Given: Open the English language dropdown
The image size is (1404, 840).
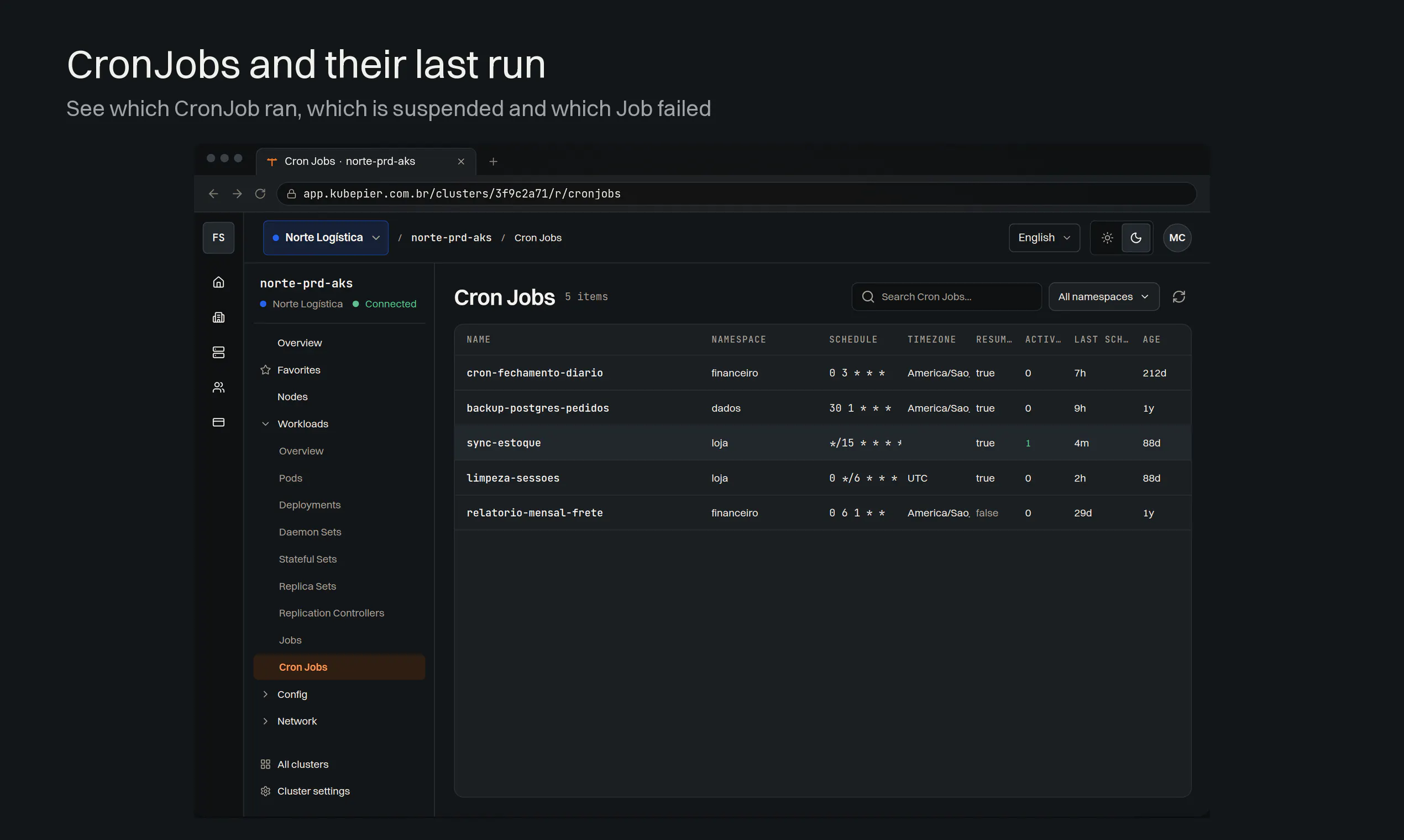Looking at the screenshot, I should click(x=1044, y=238).
